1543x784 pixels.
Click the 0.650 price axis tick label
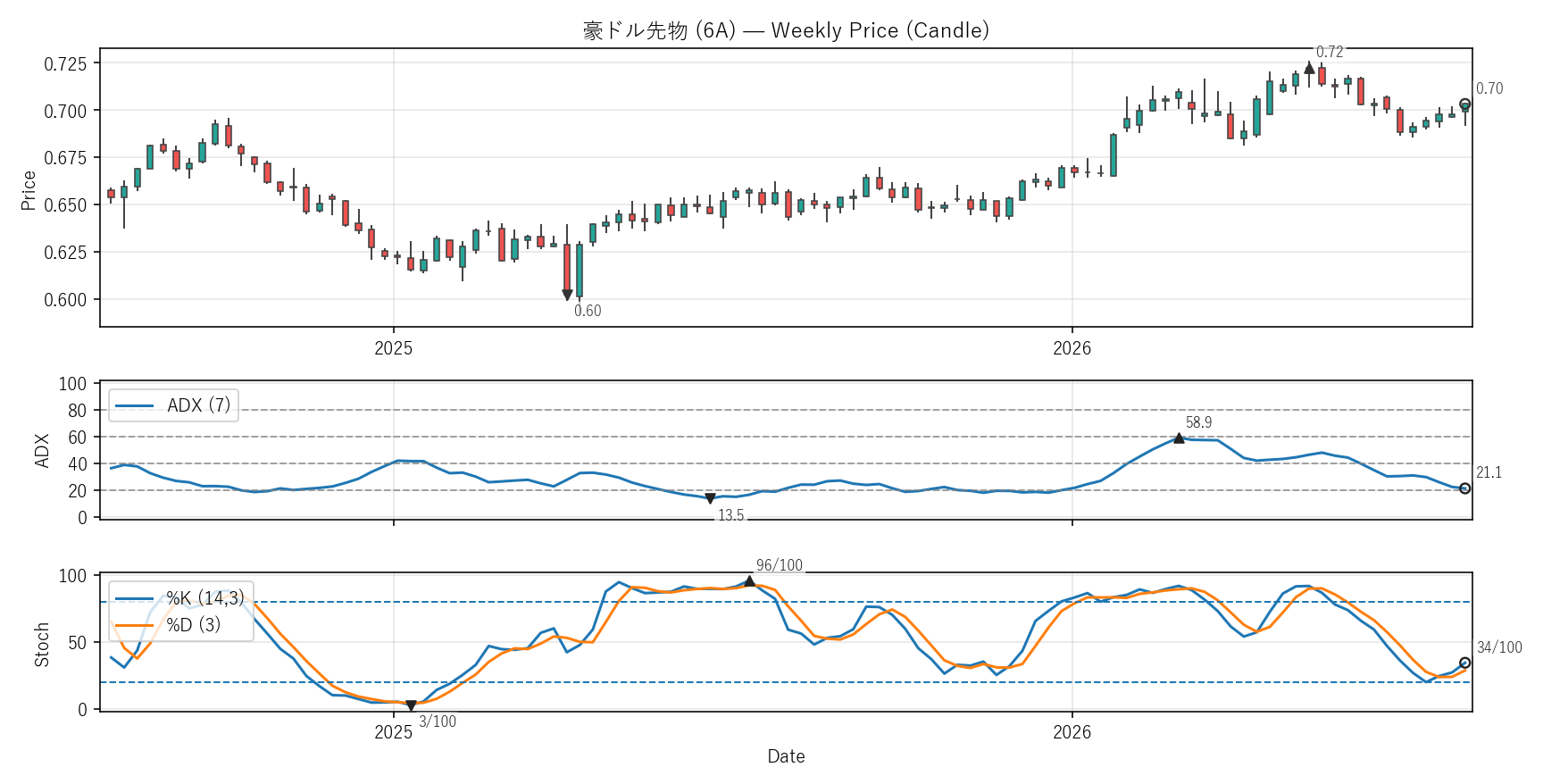coord(66,205)
